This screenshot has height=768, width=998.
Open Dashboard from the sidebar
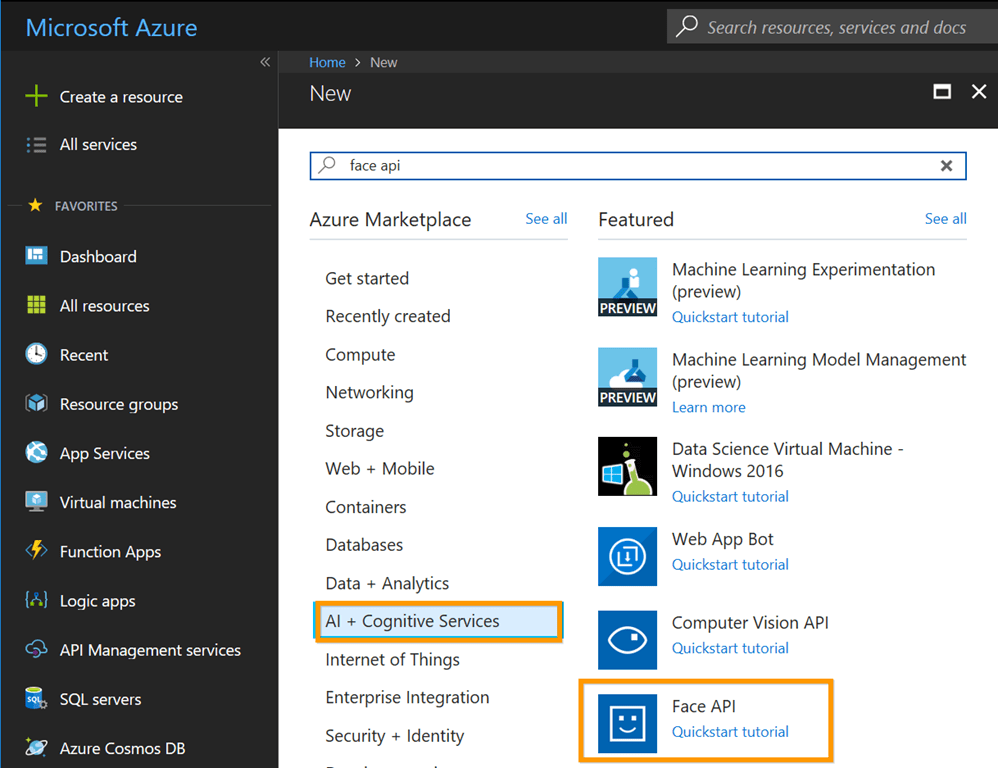click(98, 257)
